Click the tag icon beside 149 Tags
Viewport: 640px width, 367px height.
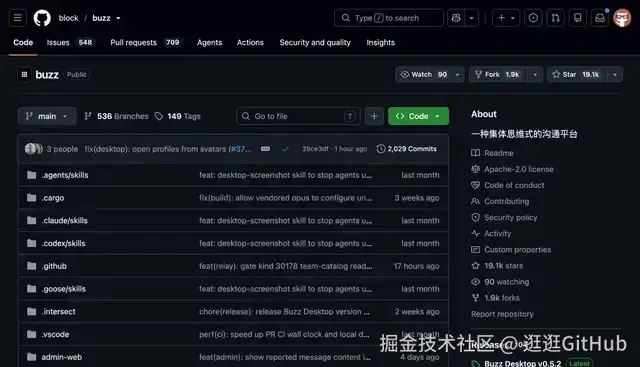[x=159, y=116]
